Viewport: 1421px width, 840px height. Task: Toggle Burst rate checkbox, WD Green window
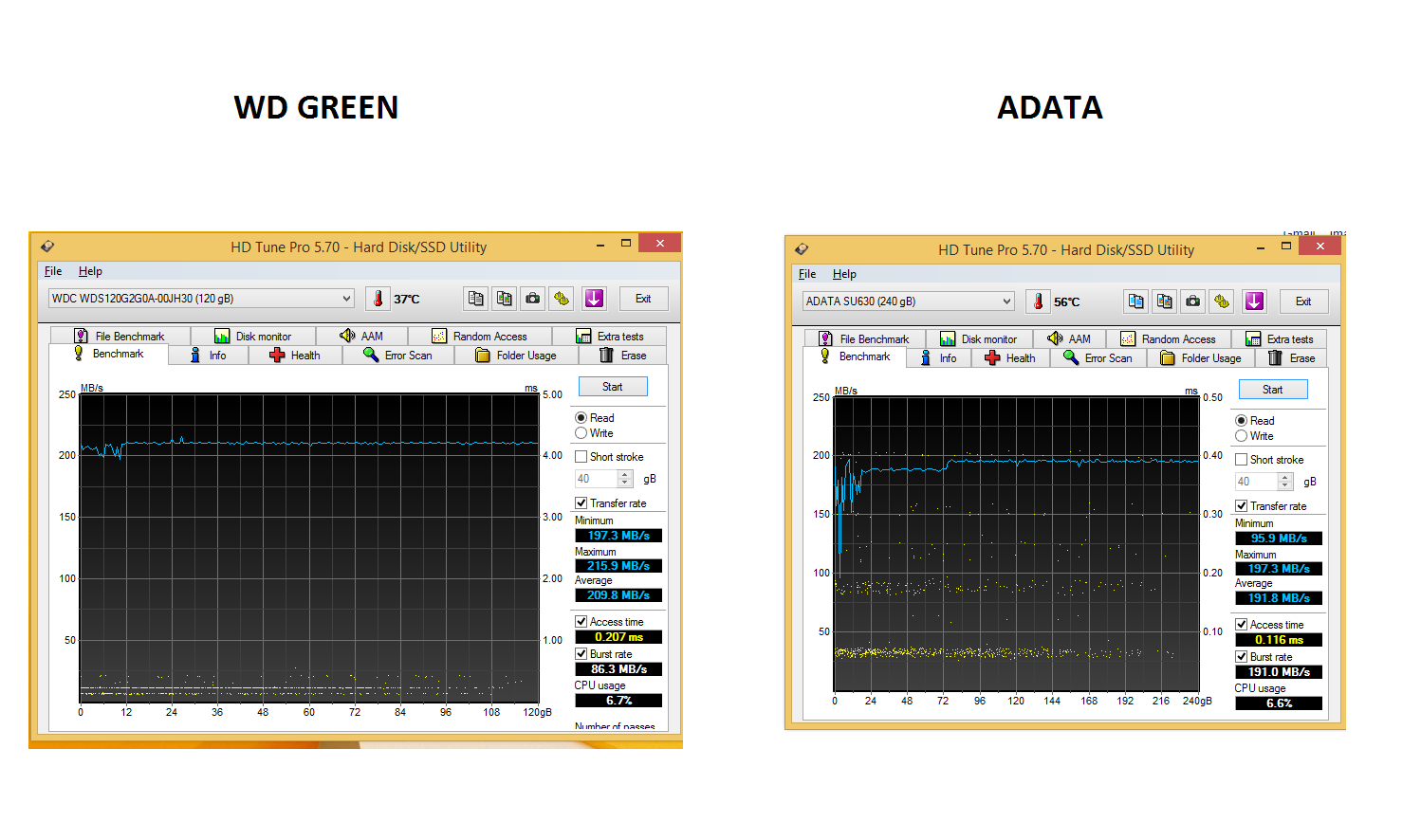pyautogui.click(x=581, y=654)
